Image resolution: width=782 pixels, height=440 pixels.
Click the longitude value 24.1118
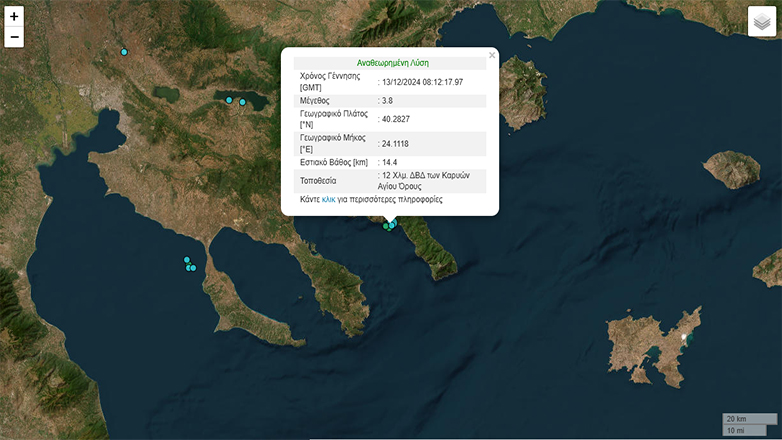(x=396, y=144)
